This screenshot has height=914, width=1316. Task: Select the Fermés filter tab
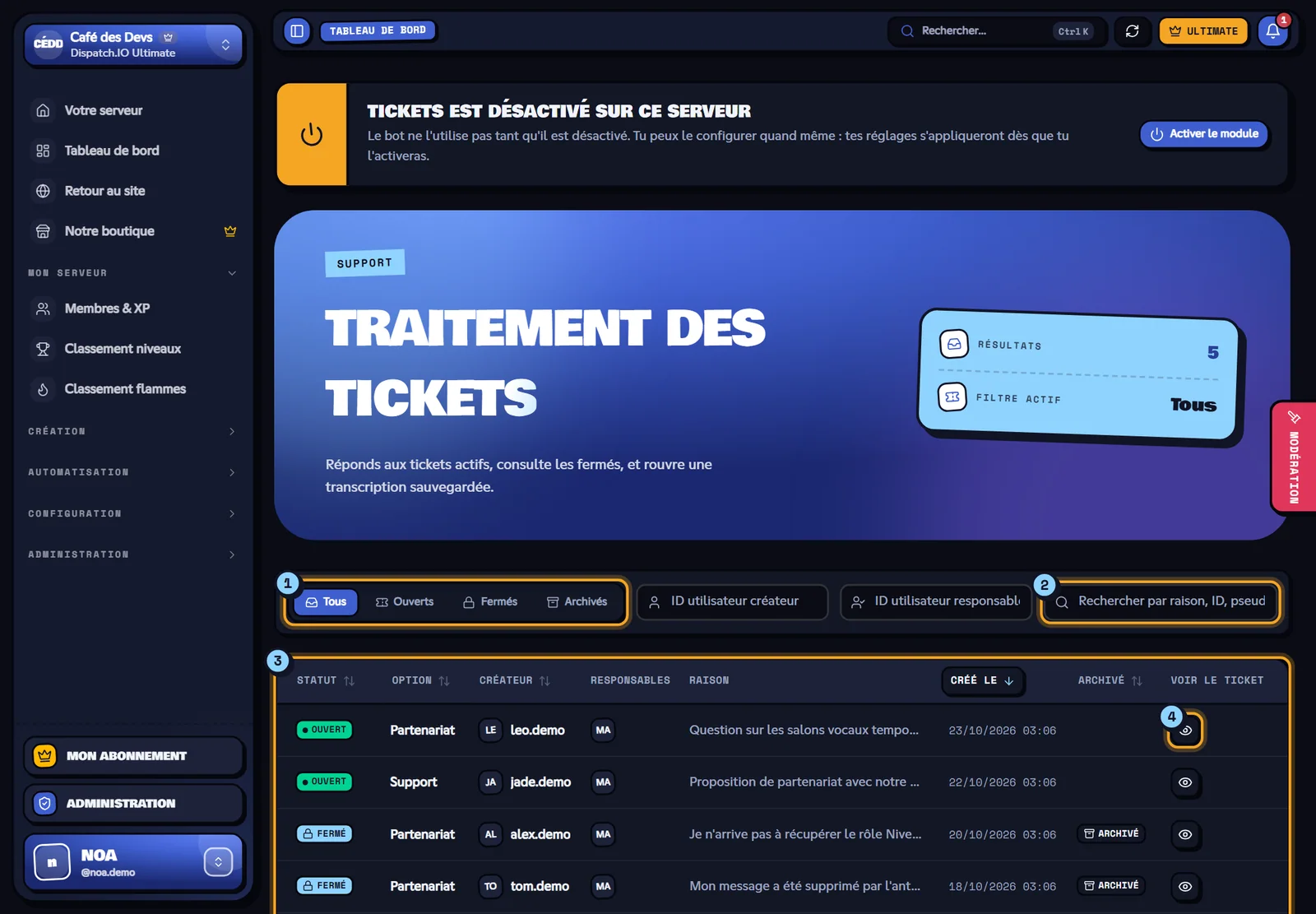coord(490,602)
